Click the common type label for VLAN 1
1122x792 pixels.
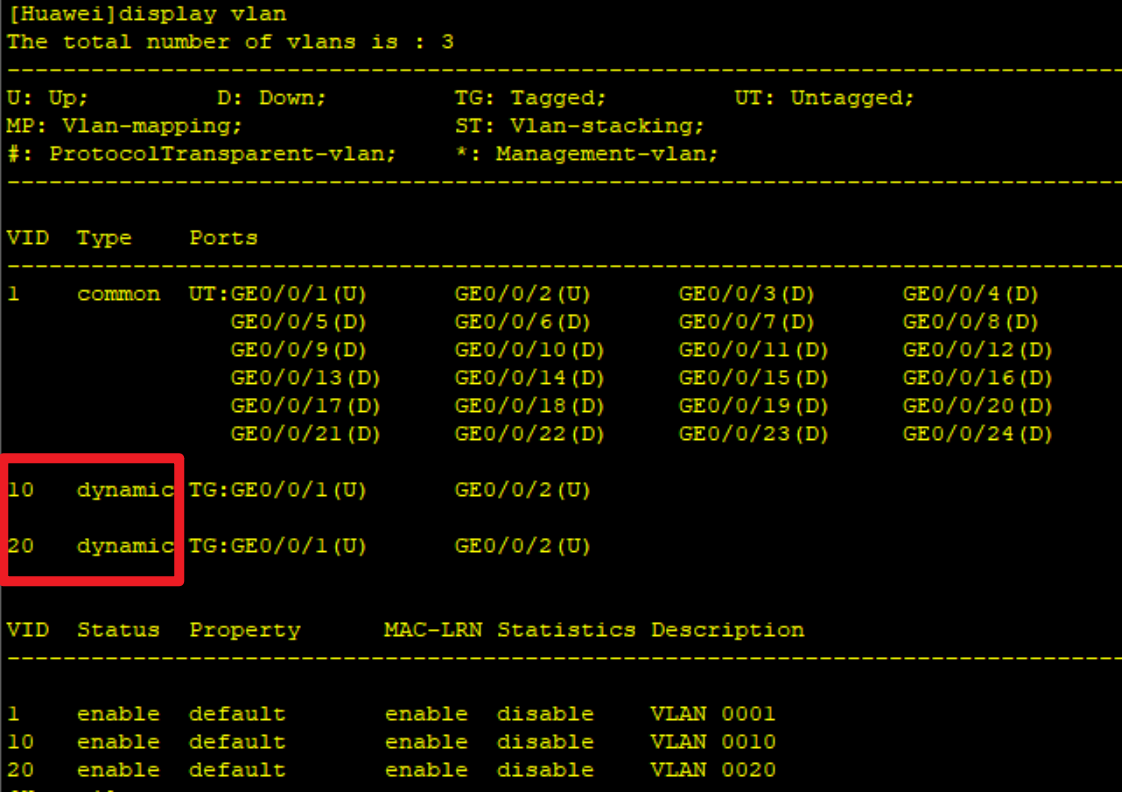(119, 293)
